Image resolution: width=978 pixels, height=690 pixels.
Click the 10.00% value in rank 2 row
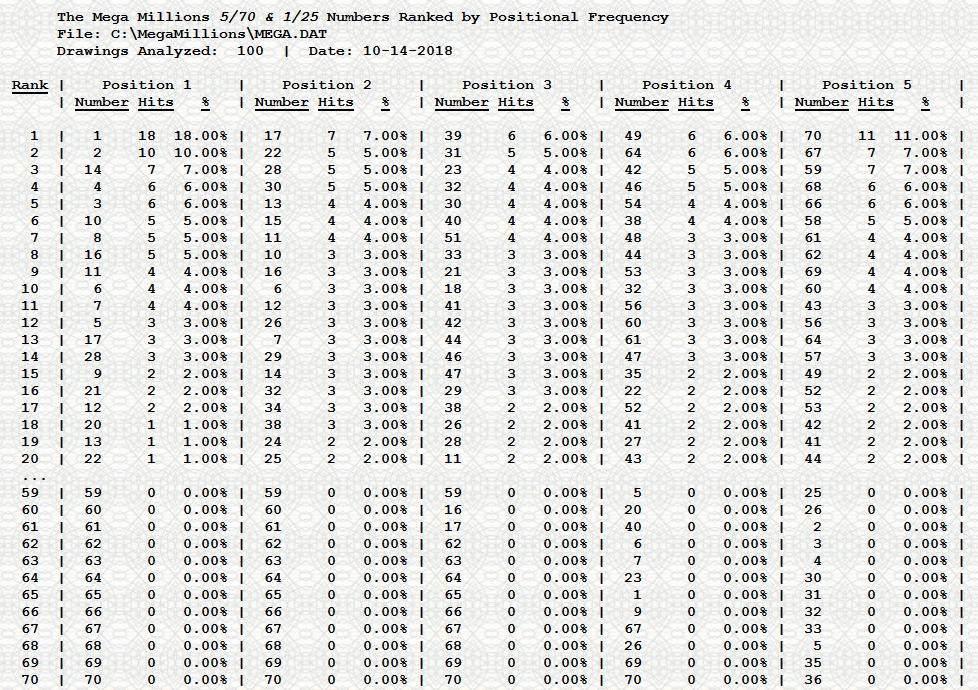point(201,153)
